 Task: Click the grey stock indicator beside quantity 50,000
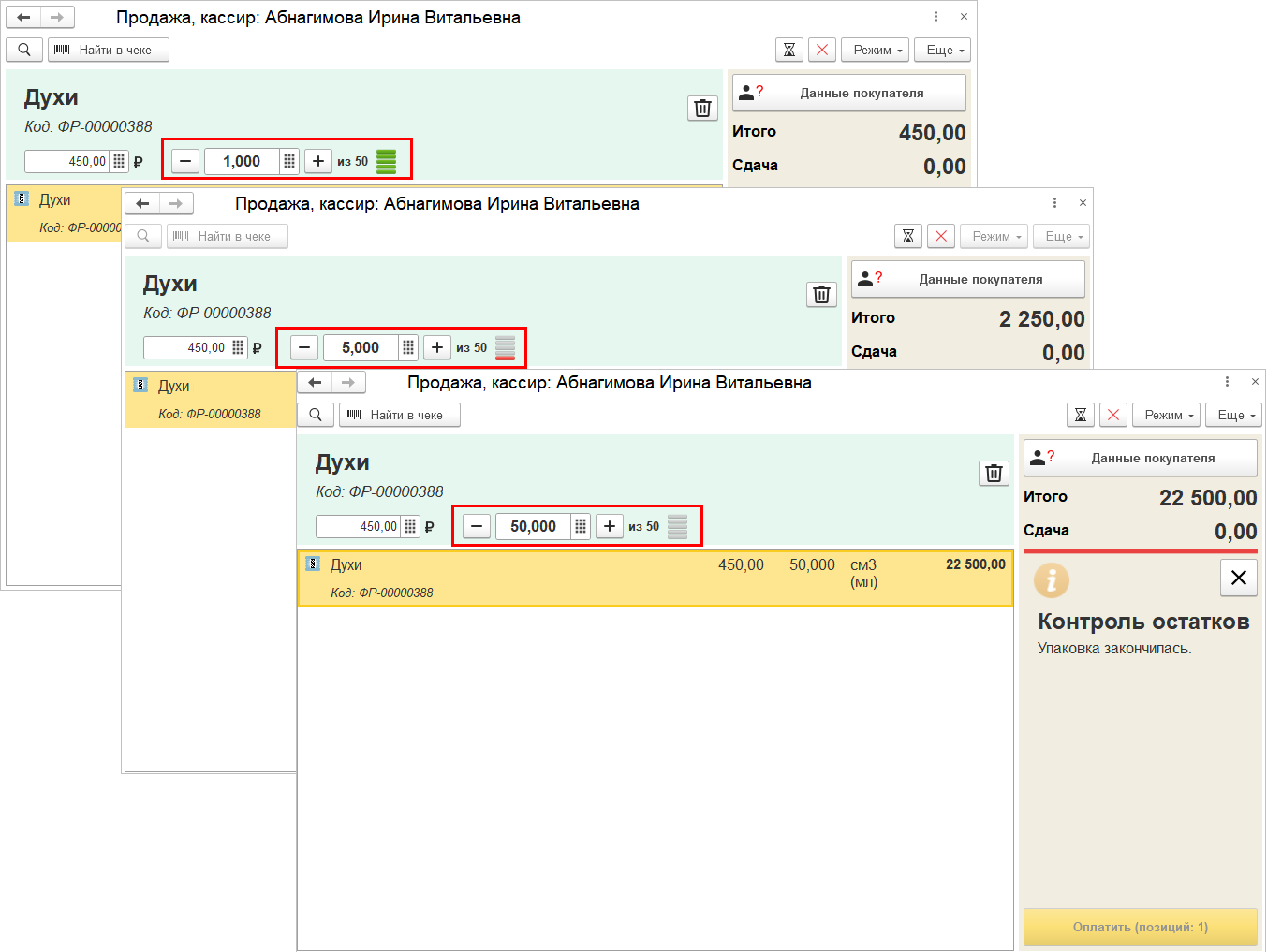pos(678,526)
